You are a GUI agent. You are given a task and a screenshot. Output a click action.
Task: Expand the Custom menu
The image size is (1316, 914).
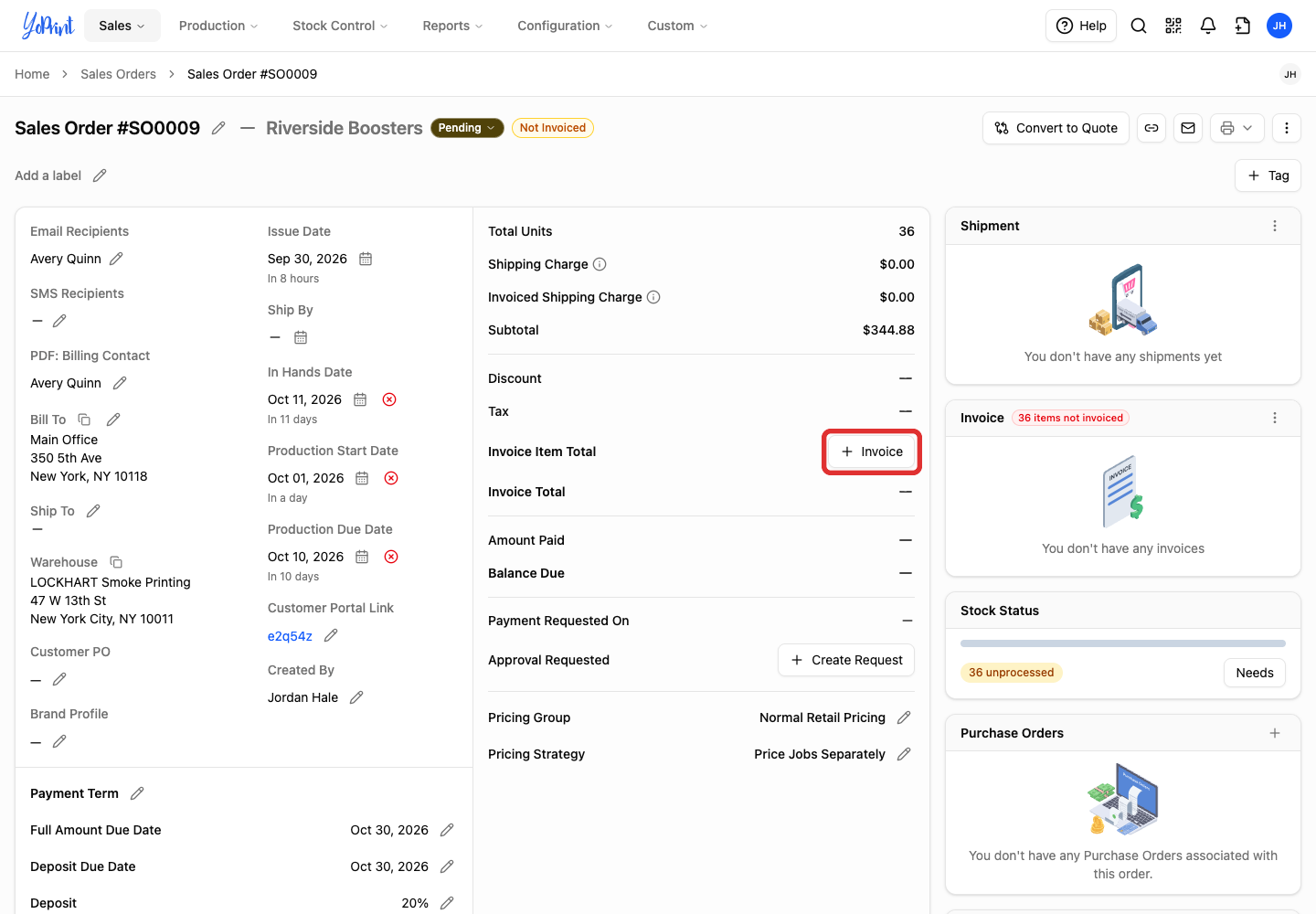point(677,26)
